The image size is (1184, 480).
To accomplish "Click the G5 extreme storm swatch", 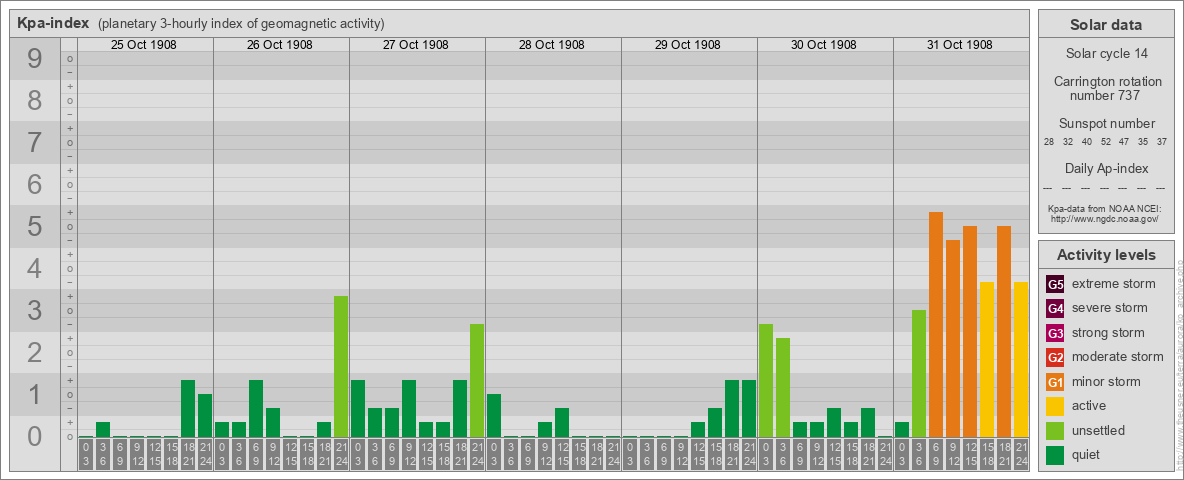I will click(1056, 284).
